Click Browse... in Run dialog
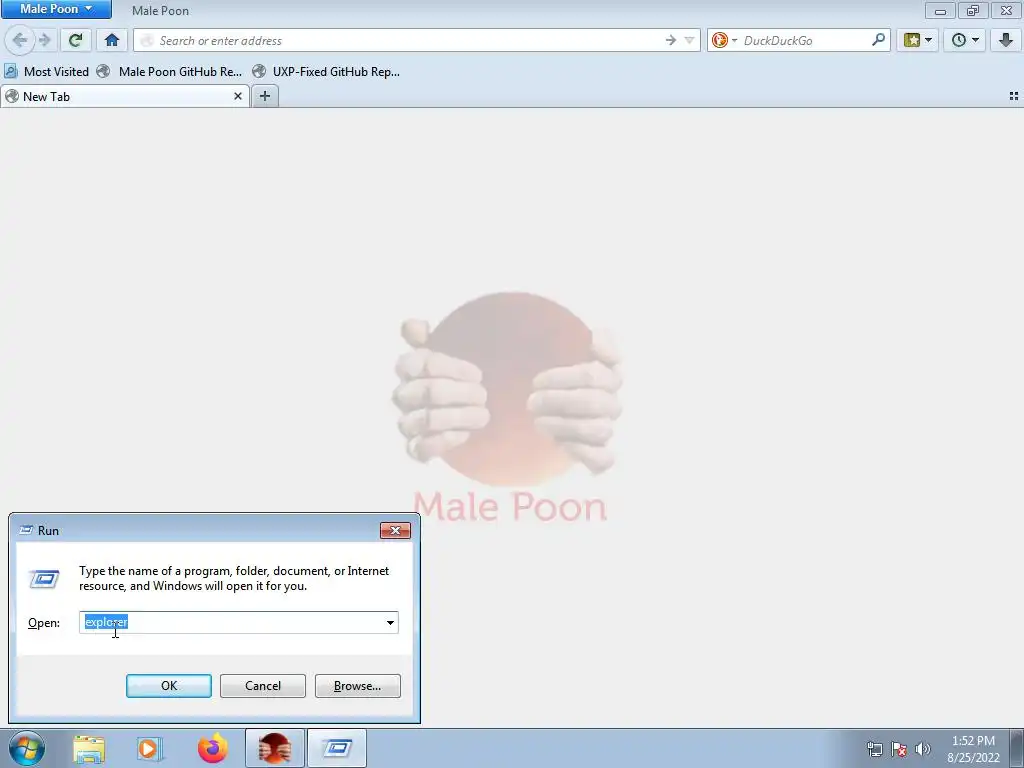 357,686
